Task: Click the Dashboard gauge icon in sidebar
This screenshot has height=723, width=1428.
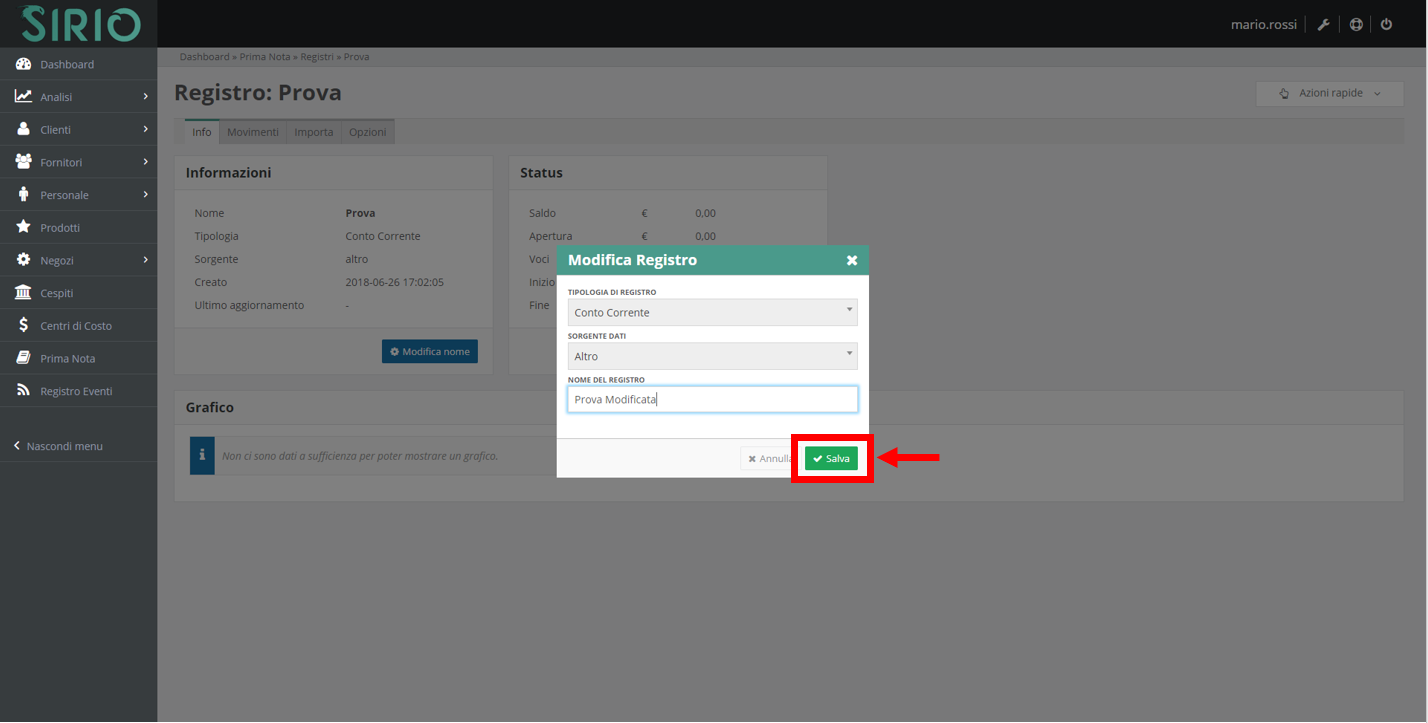Action: 23,64
